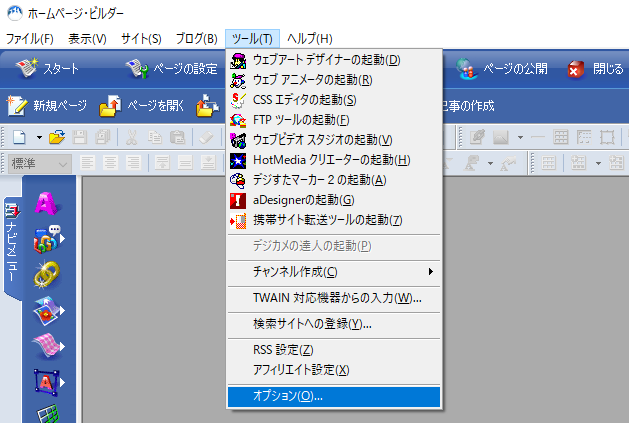The height and width of the screenshot is (423, 629).
Task: Click the highlighted オプション(O)... entry
Action: tap(334, 397)
